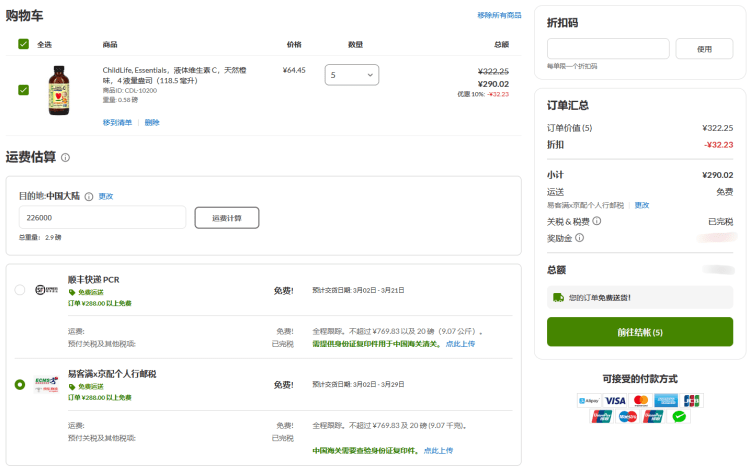Uncheck the ChildLife product checkbox
This screenshot has width=750, height=472.
[x=23, y=90]
